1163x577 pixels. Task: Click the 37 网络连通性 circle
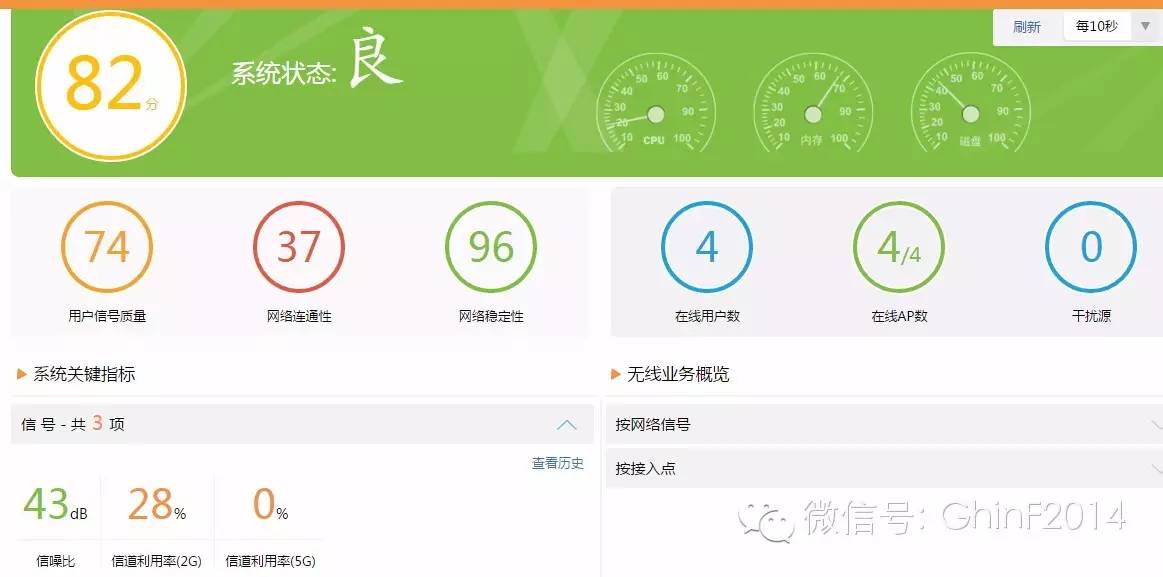[x=299, y=247]
